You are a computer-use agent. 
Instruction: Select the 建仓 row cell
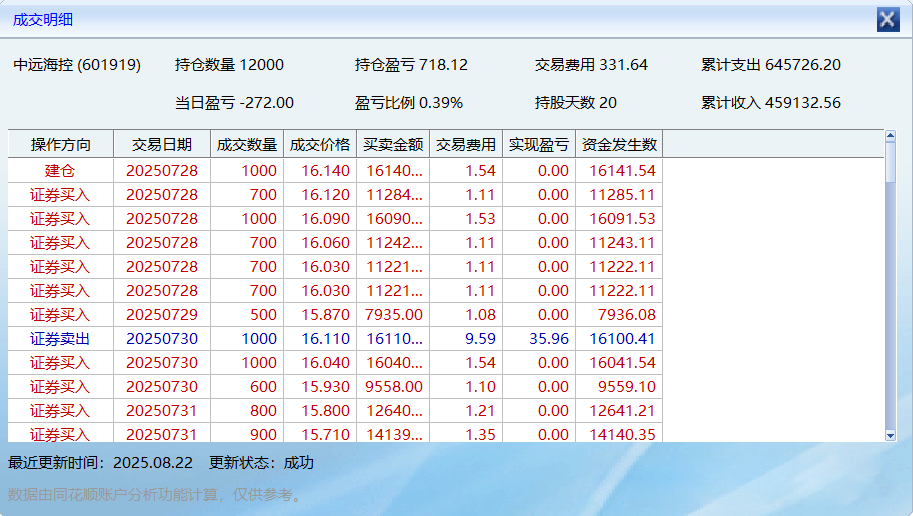point(61,171)
